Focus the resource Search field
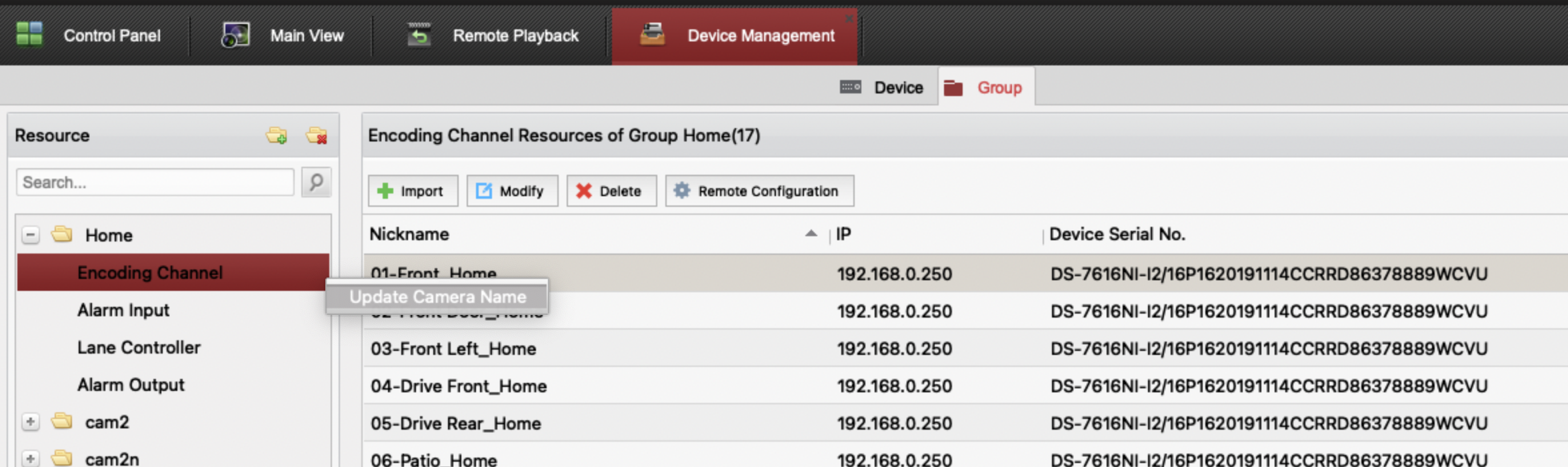Screen dimensions: 1568x467 tap(155, 182)
